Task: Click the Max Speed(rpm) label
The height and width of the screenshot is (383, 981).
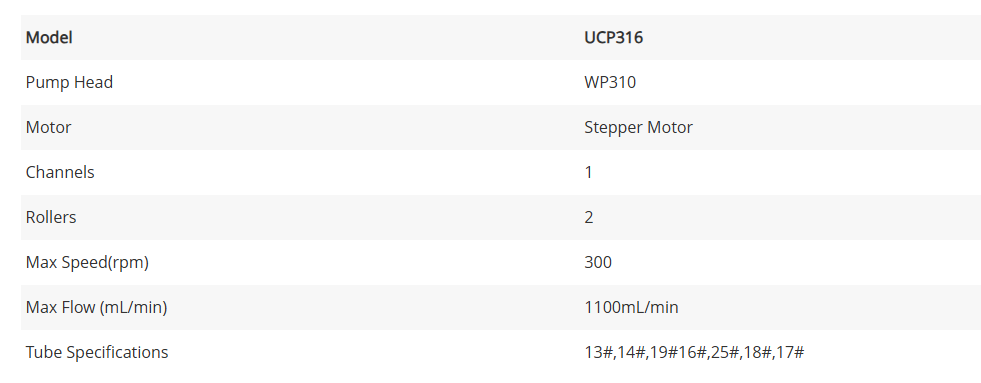Action: point(87,263)
